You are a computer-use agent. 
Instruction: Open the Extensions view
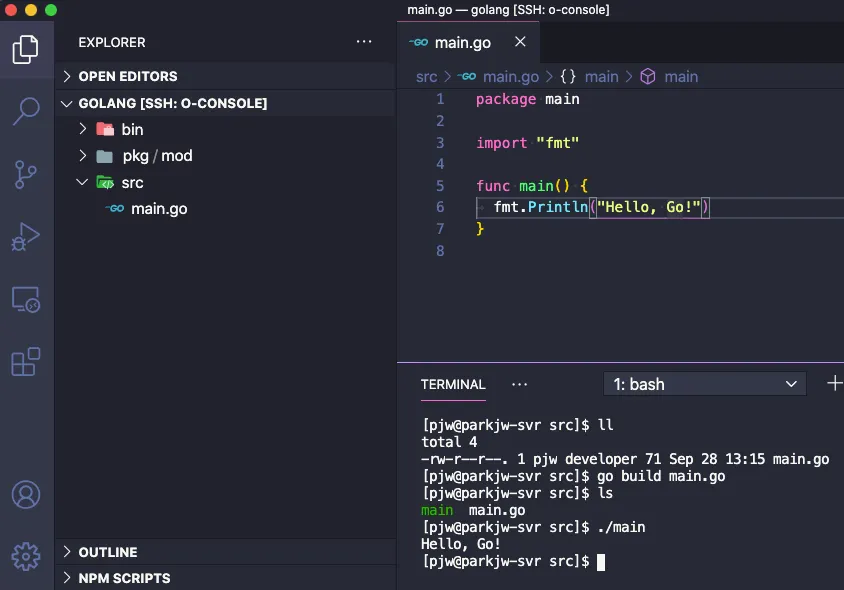click(x=25, y=361)
